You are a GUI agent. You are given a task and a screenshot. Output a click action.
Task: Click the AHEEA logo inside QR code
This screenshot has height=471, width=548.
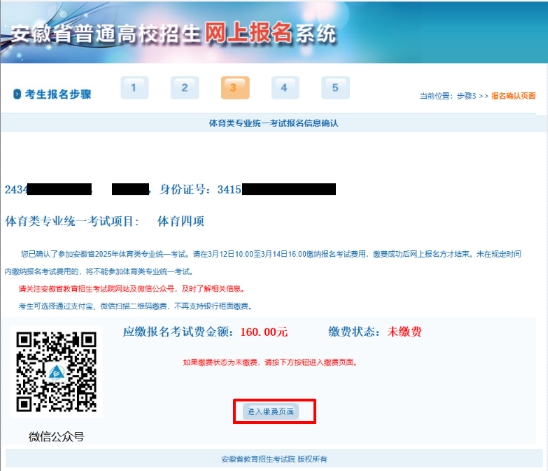coord(56,372)
